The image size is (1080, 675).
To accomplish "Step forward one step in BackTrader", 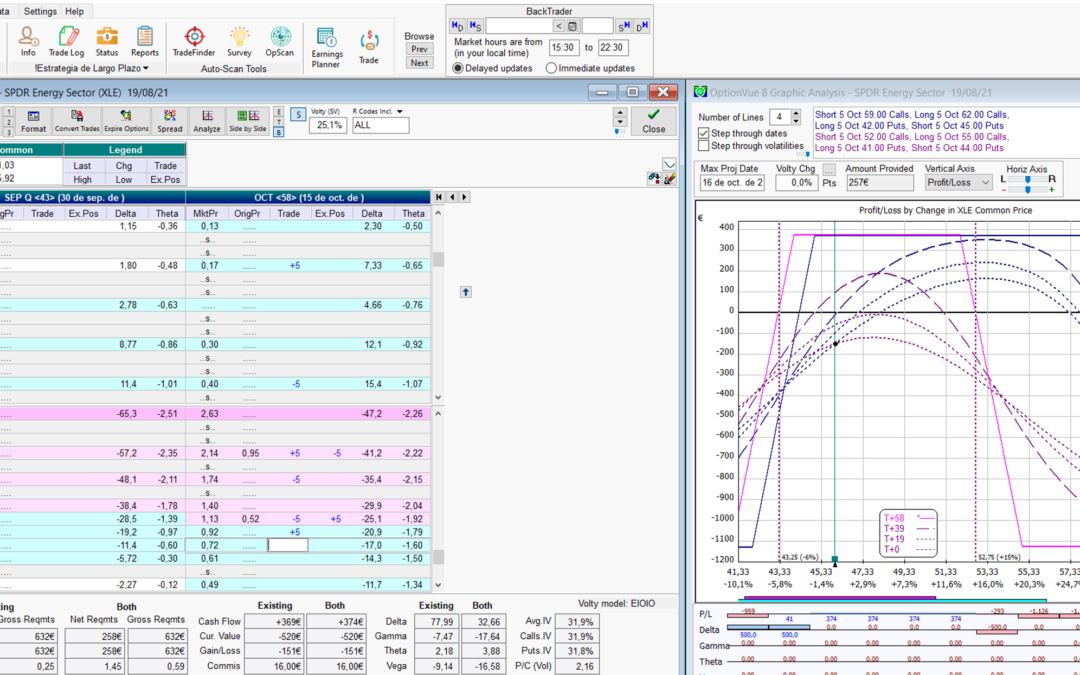I will (624, 26).
